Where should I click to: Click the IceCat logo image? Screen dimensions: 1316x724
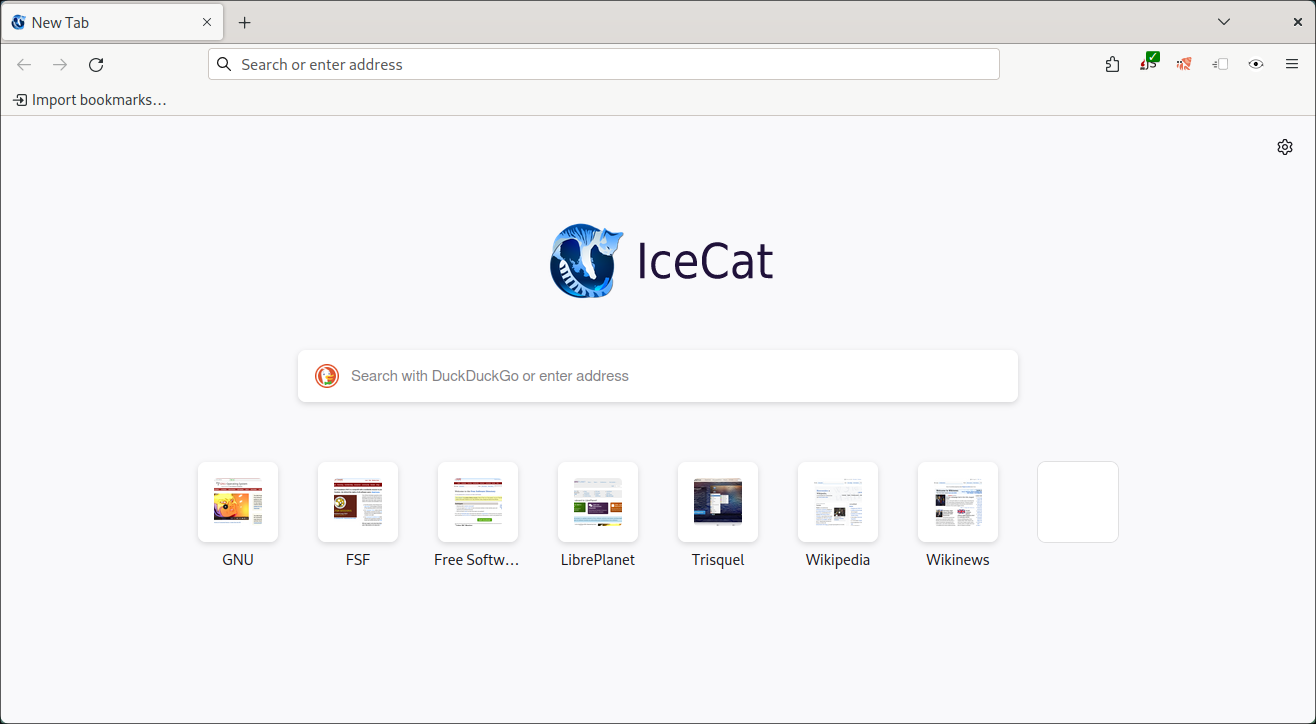tap(587, 261)
